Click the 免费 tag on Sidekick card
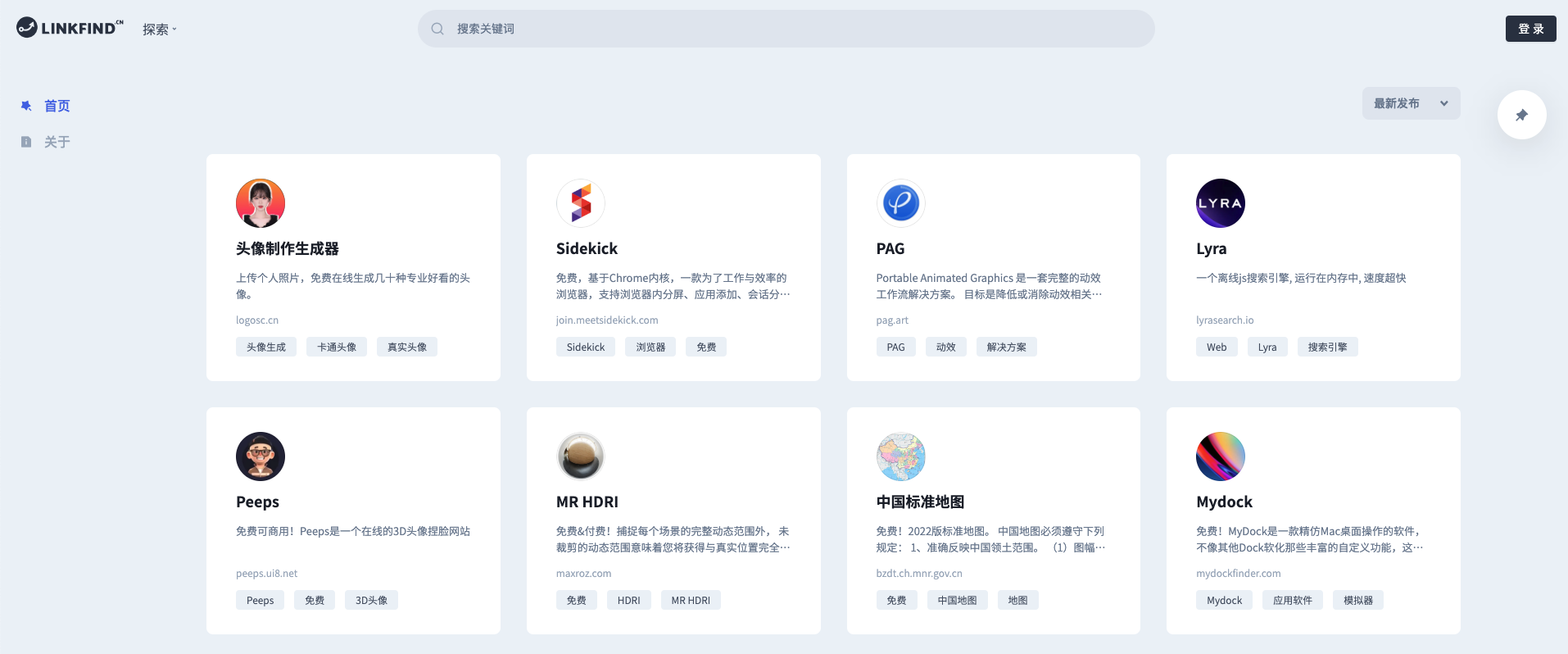The width and height of the screenshot is (1568, 654). pos(706,347)
